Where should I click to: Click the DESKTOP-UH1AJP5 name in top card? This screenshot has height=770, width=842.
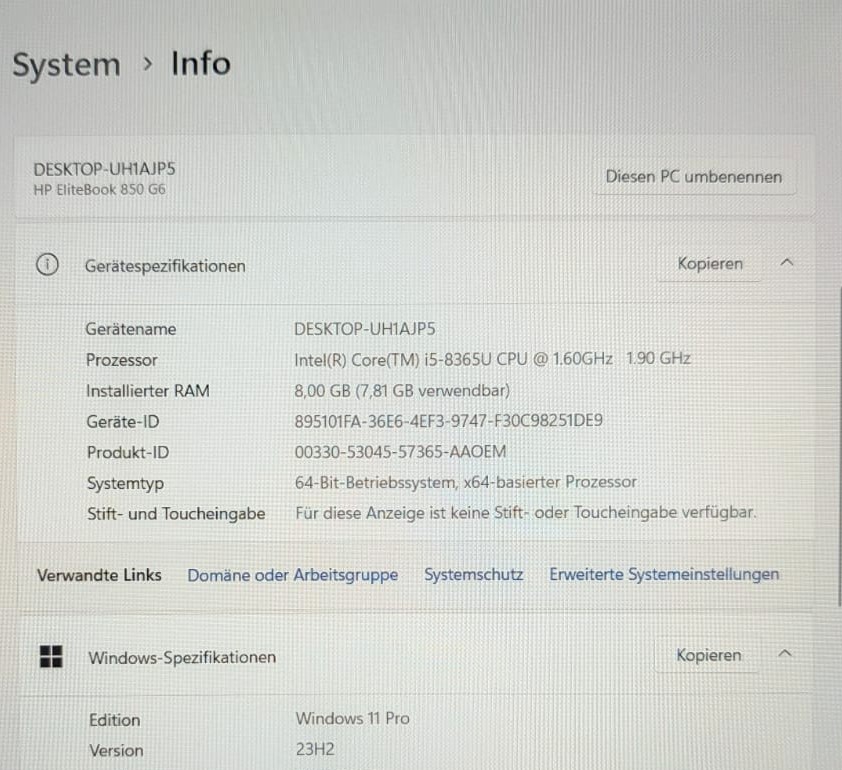(104, 169)
